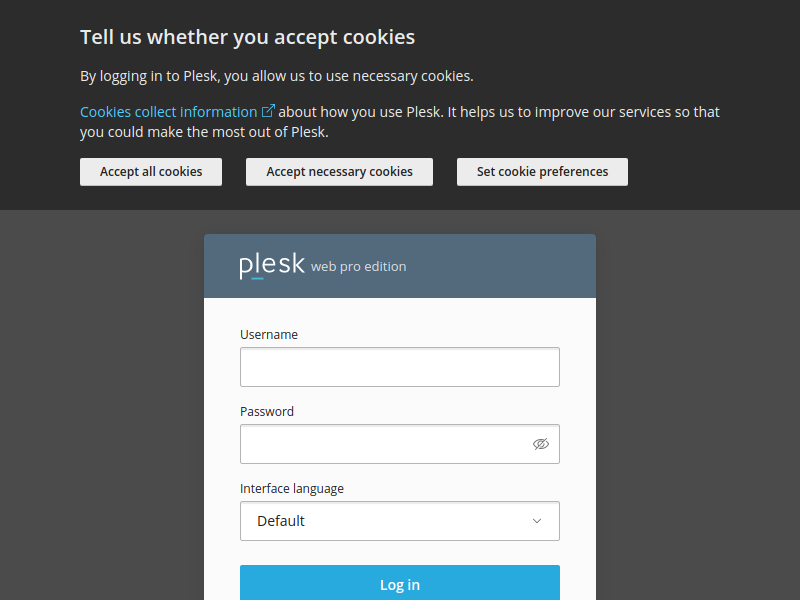Toggle password visibility with the eye icon
The height and width of the screenshot is (600, 800).
(541, 444)
